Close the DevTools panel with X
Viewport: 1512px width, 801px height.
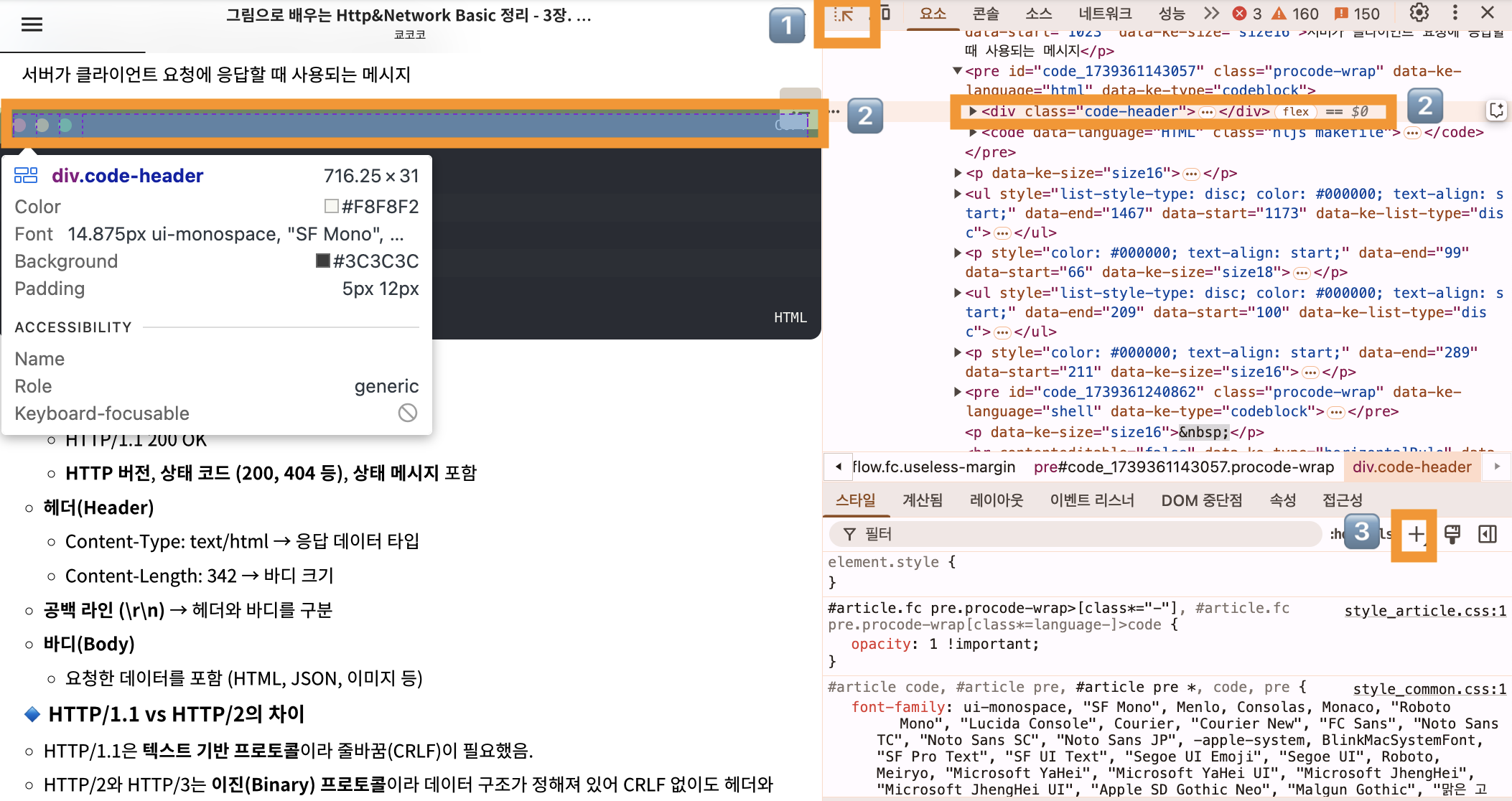click(1487, 13)
